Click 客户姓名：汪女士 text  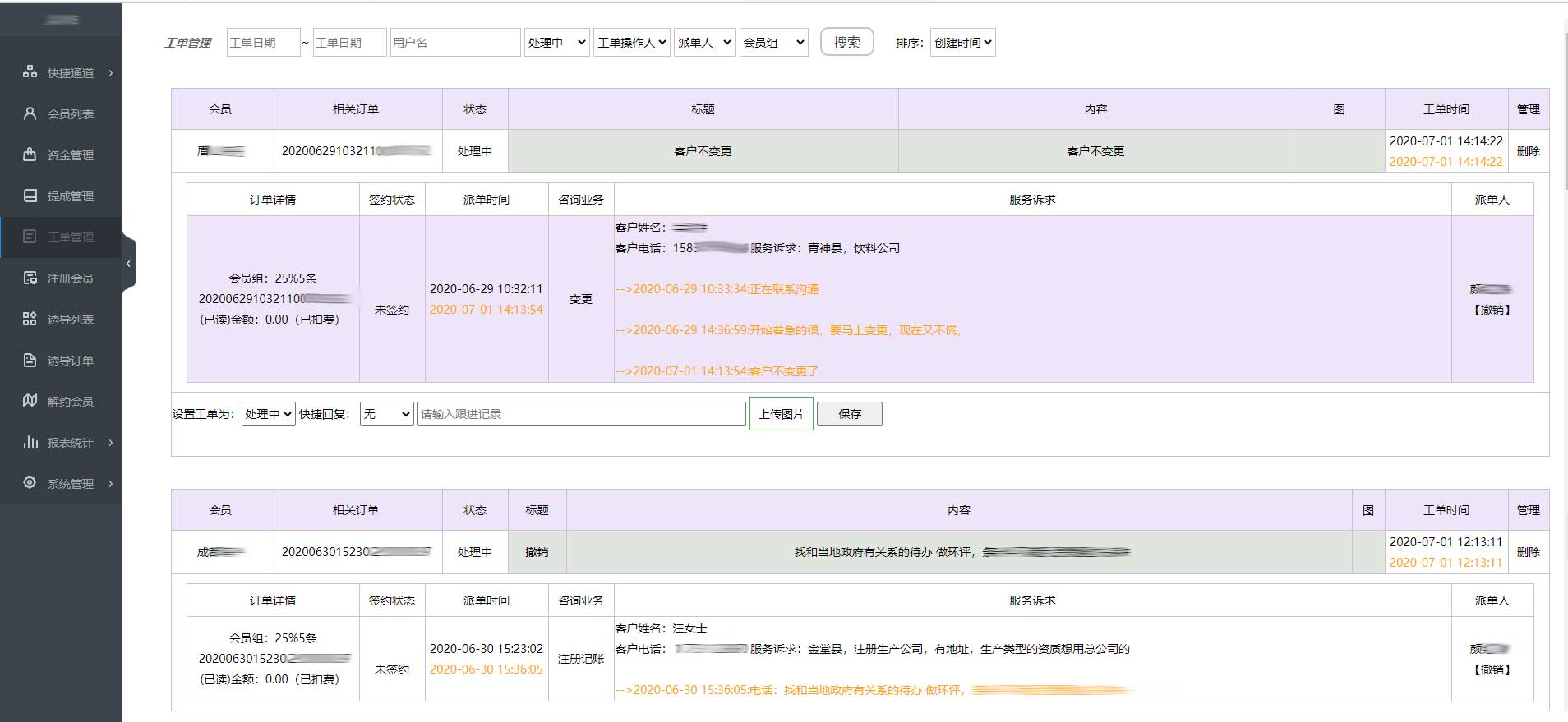point(661,628)
